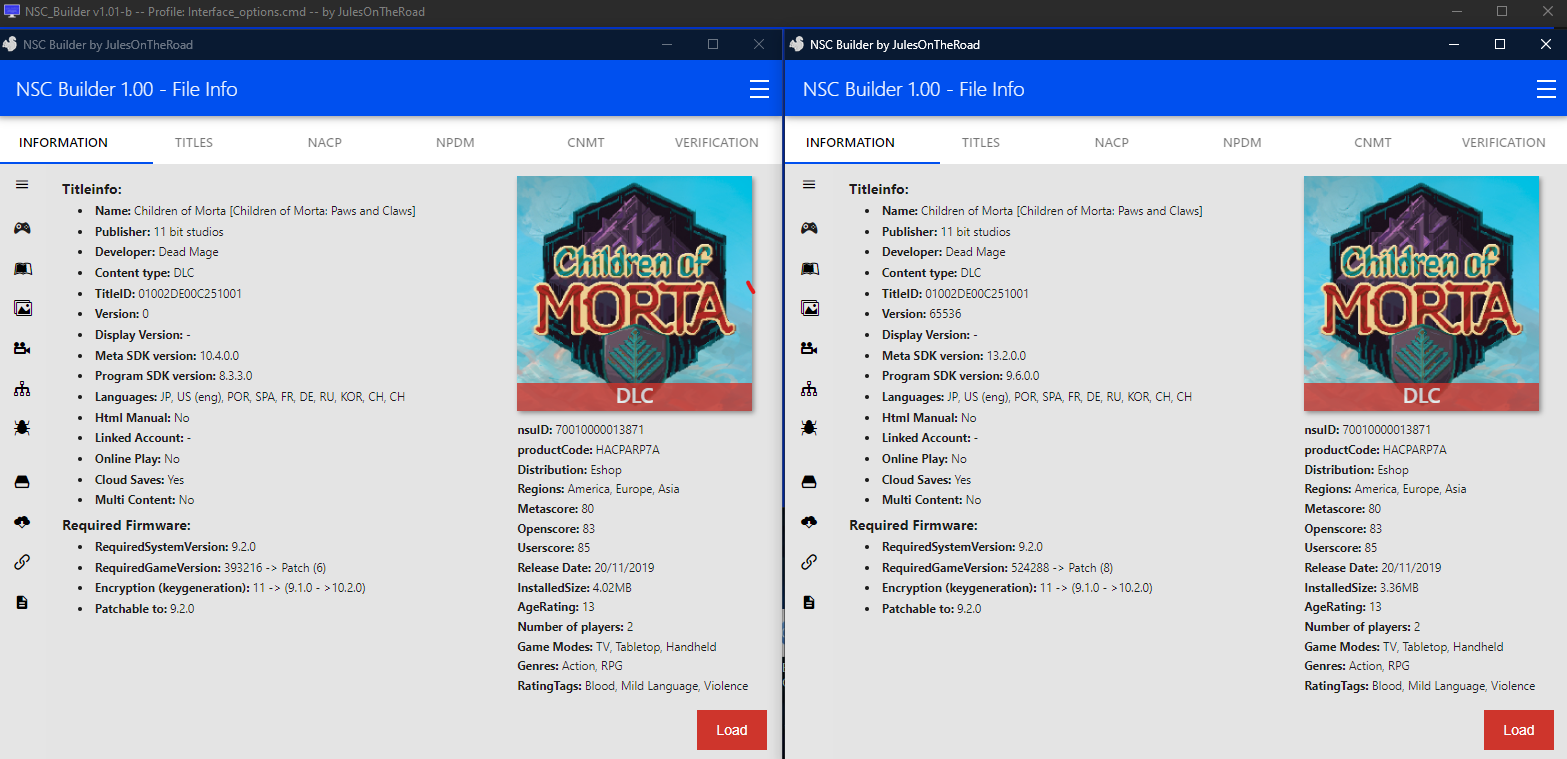Image resolution: width=1567 pixels, height=759 pixels.
Task: Switch to CNMT tab in left window
Action: point(586,142)
